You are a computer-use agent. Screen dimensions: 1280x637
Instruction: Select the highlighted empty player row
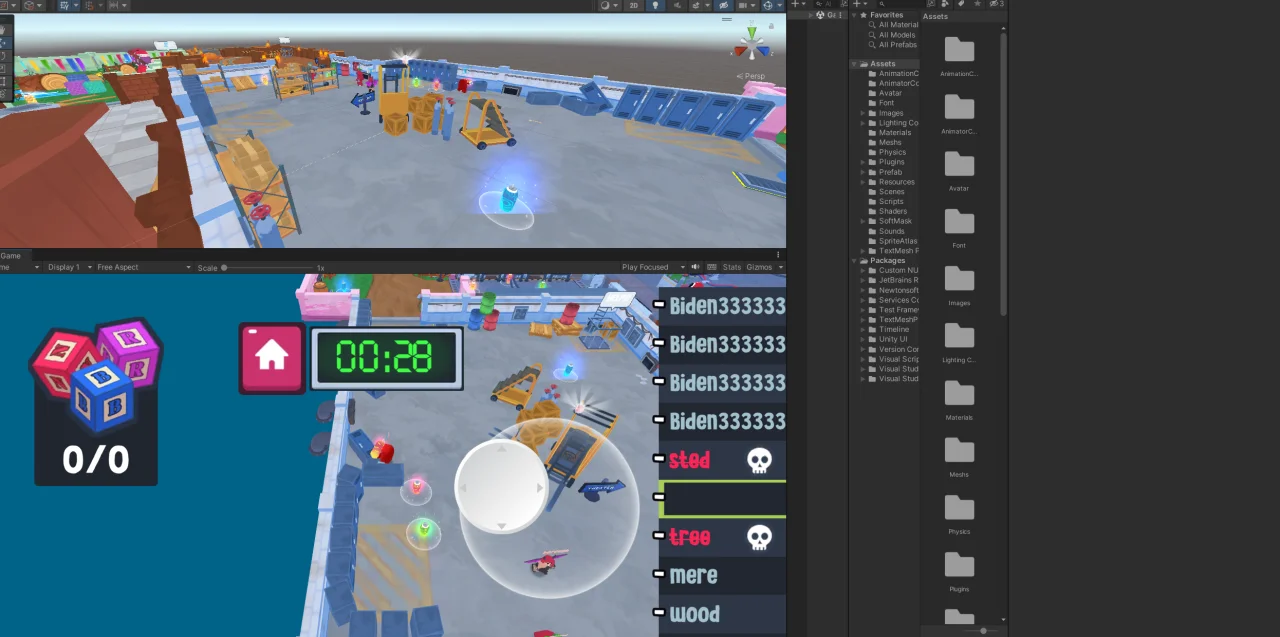(723, 498)
